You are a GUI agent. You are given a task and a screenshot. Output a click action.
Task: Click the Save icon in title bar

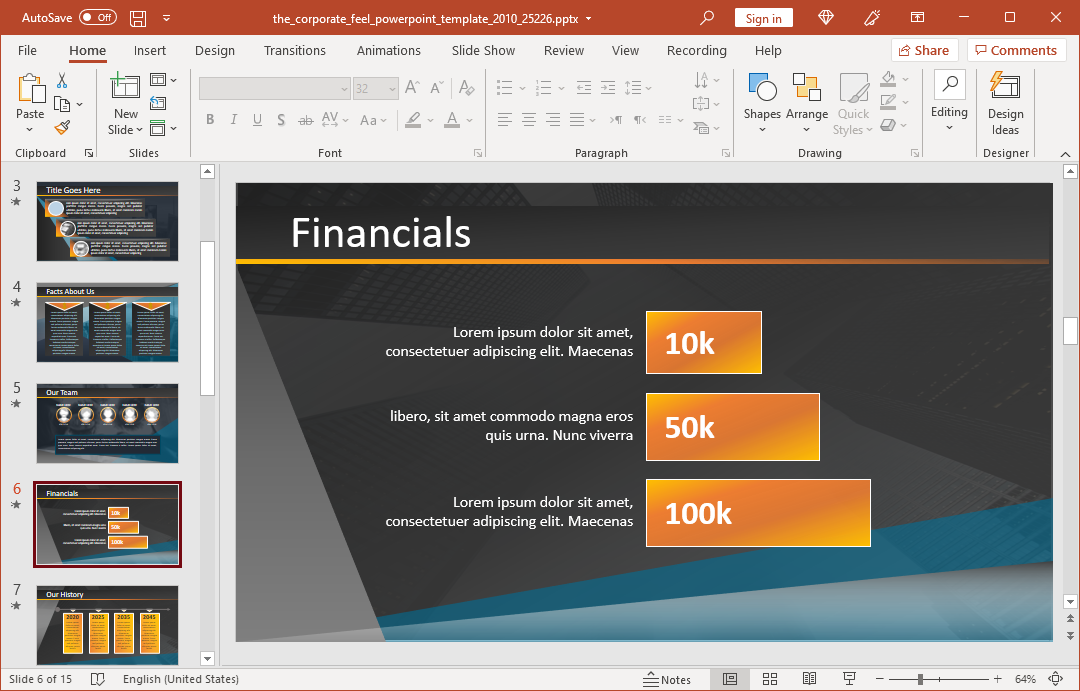[138, 18]
